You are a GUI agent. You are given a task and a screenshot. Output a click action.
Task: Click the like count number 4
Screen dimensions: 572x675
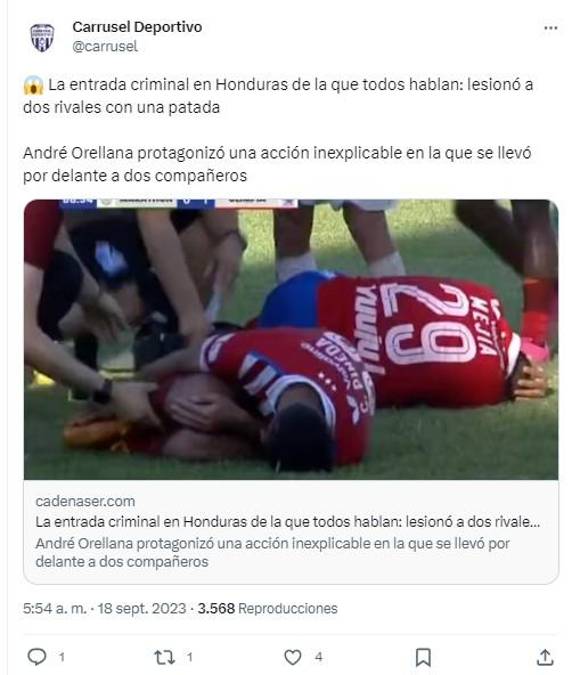tap(318, 657)
